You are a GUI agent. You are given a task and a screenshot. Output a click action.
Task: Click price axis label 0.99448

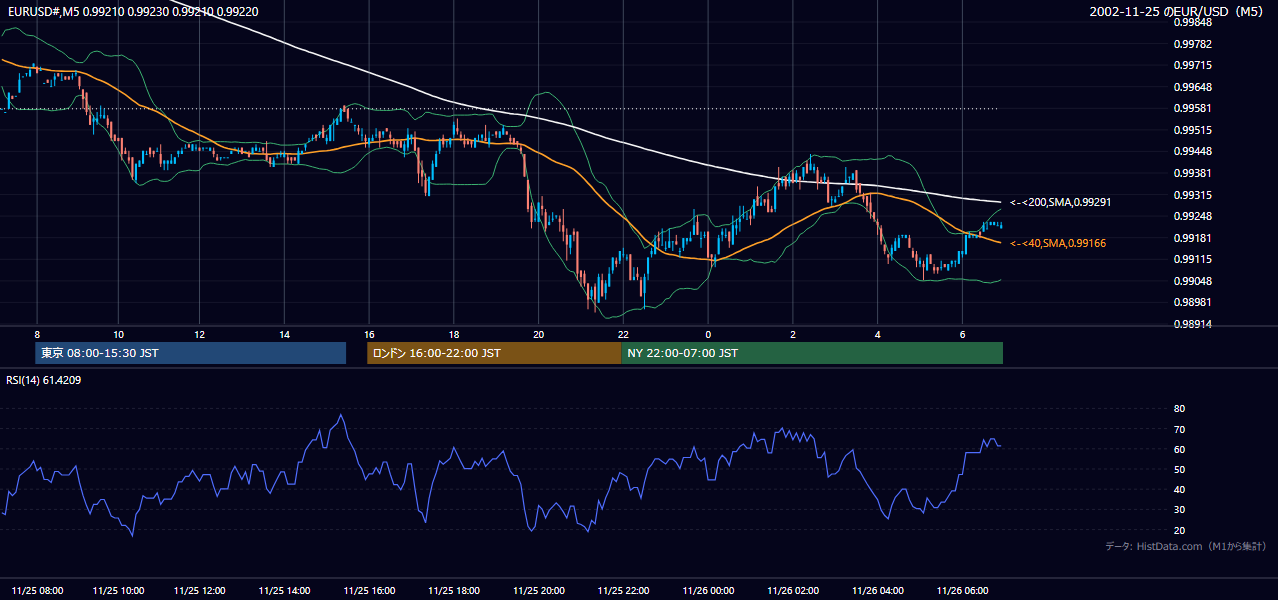(x=1193, y=152)
